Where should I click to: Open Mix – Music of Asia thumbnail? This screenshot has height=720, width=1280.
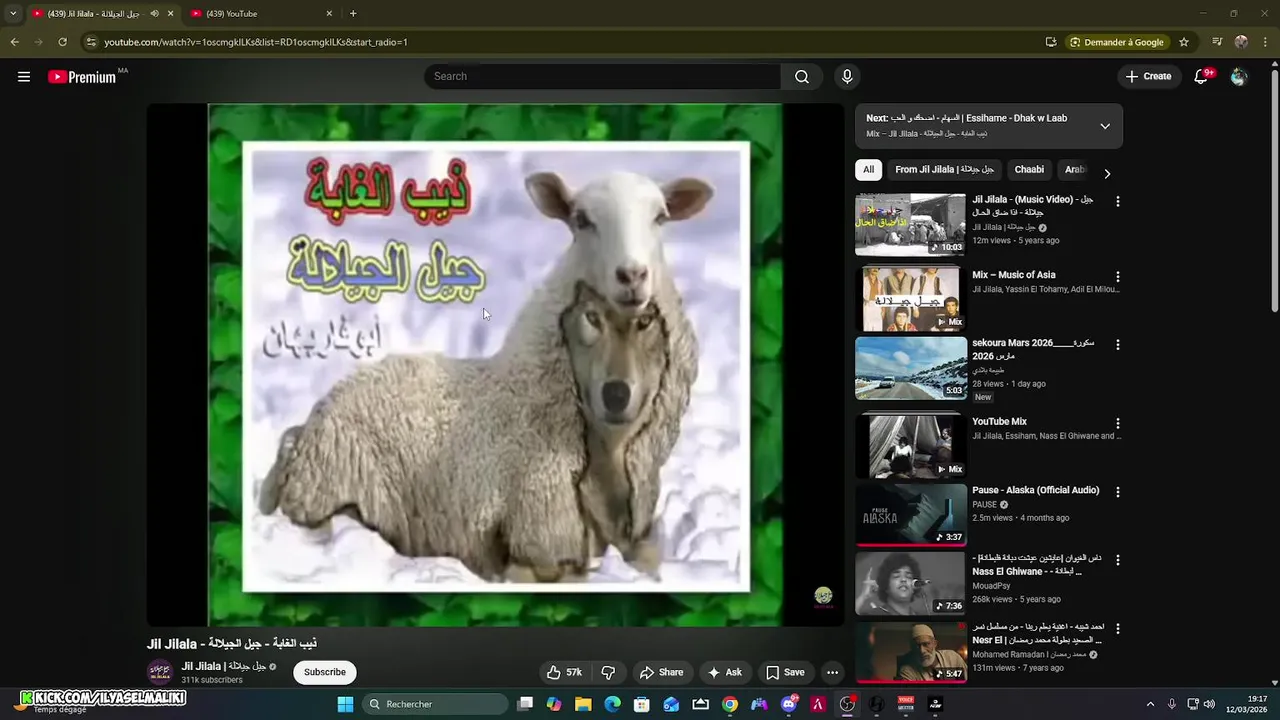click(x=911, y=298)
